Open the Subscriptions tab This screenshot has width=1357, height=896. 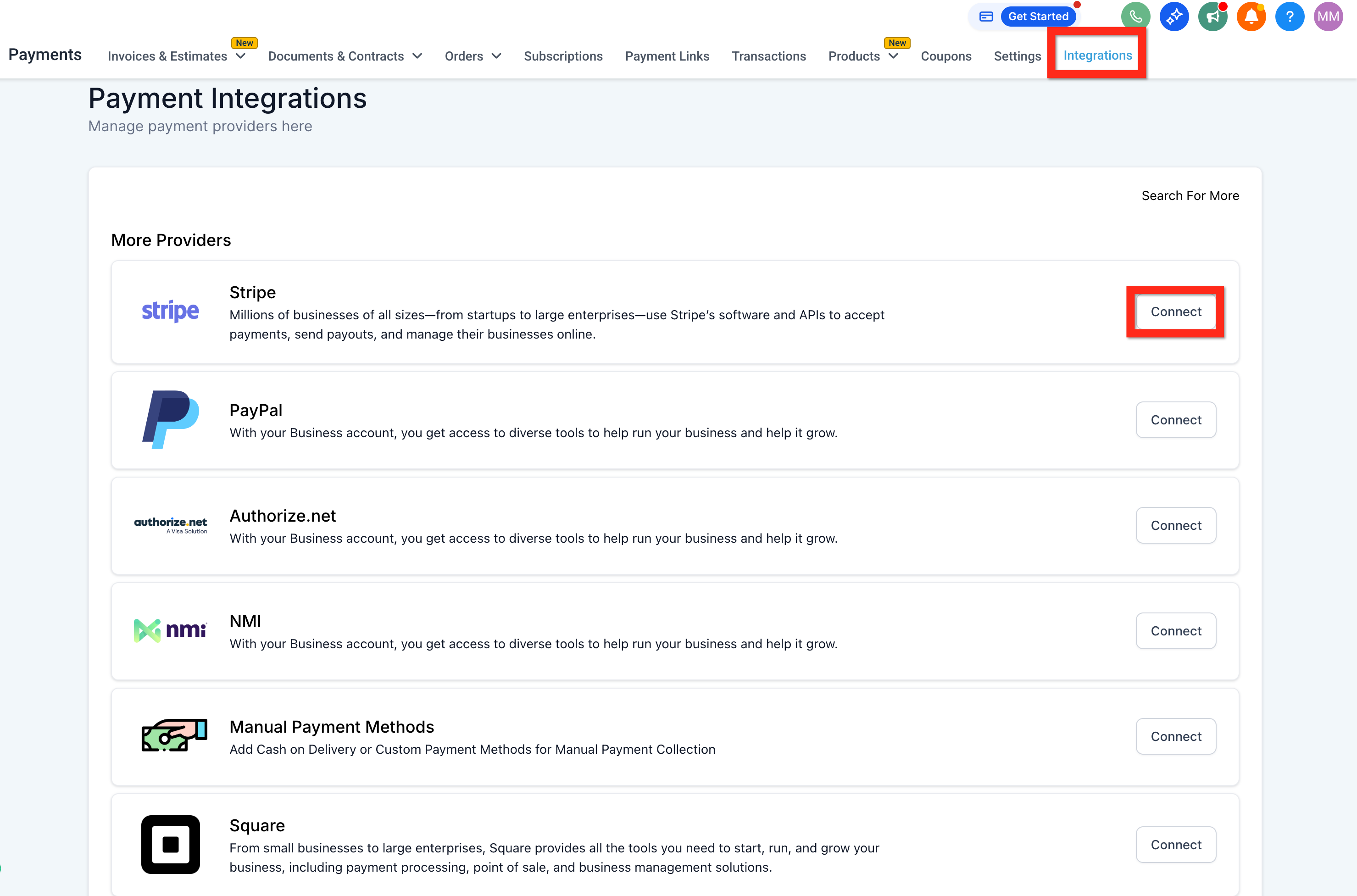click(x=563, y=56)
